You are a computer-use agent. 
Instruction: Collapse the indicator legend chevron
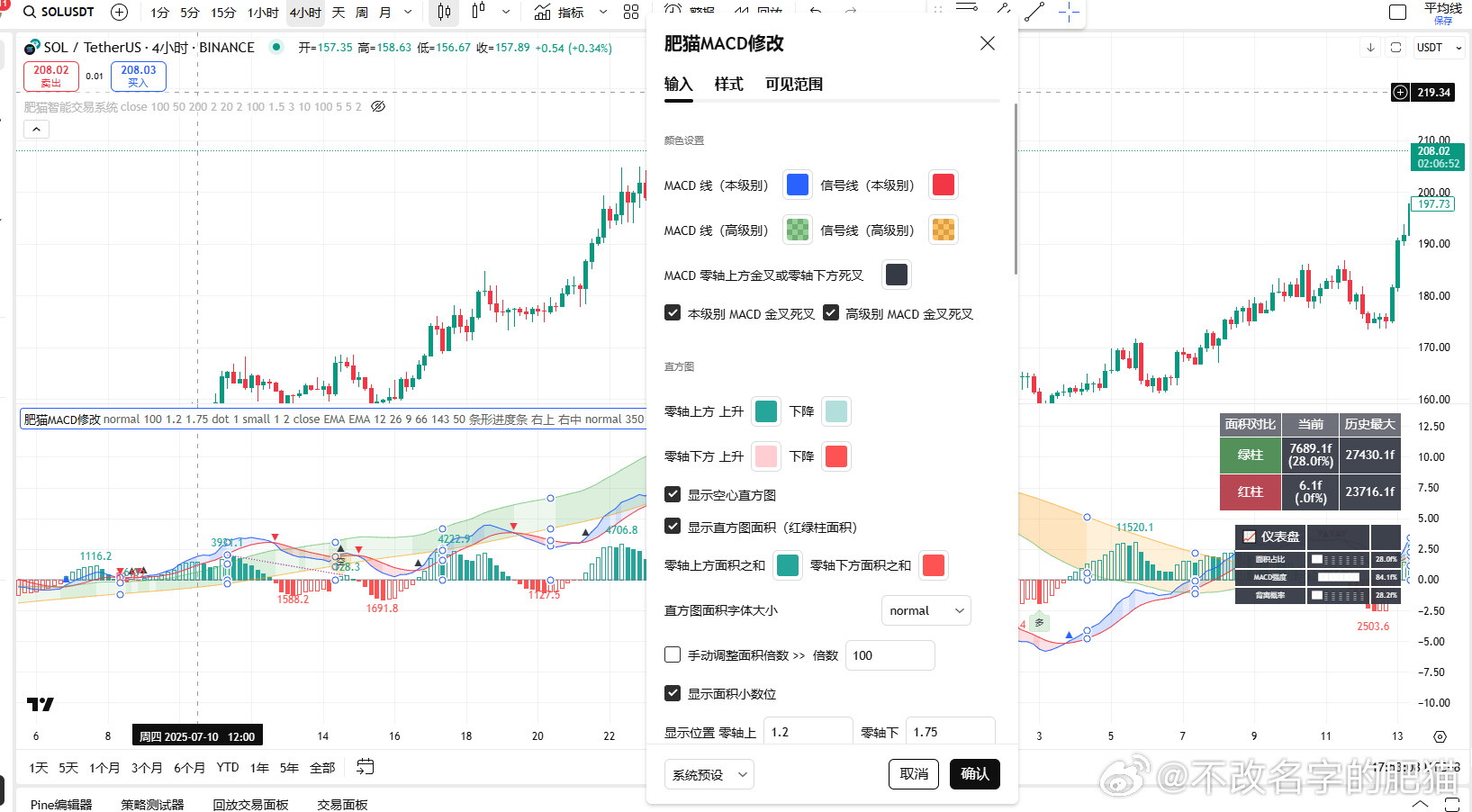(x=36, y=130)
